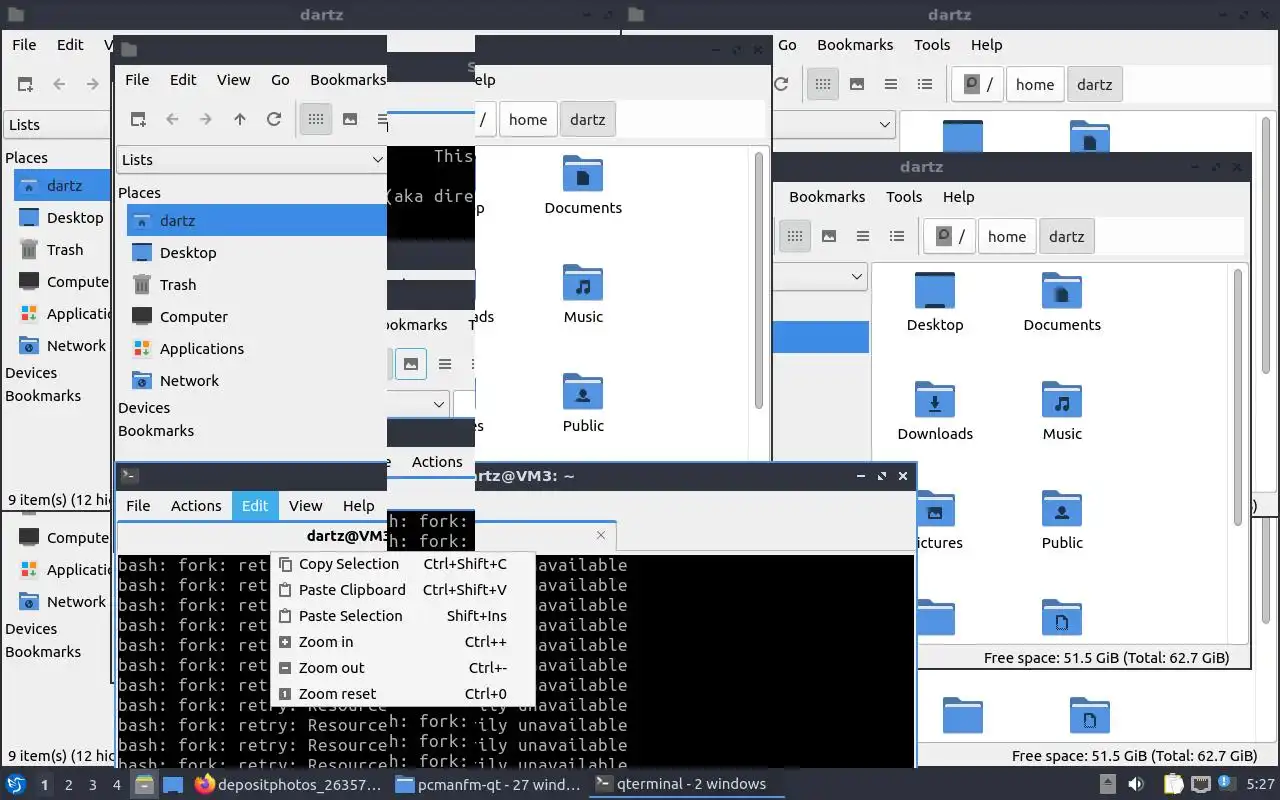
Task: Open Downloads folder in lower-right dartz window
Action: (x=935, y=411)
